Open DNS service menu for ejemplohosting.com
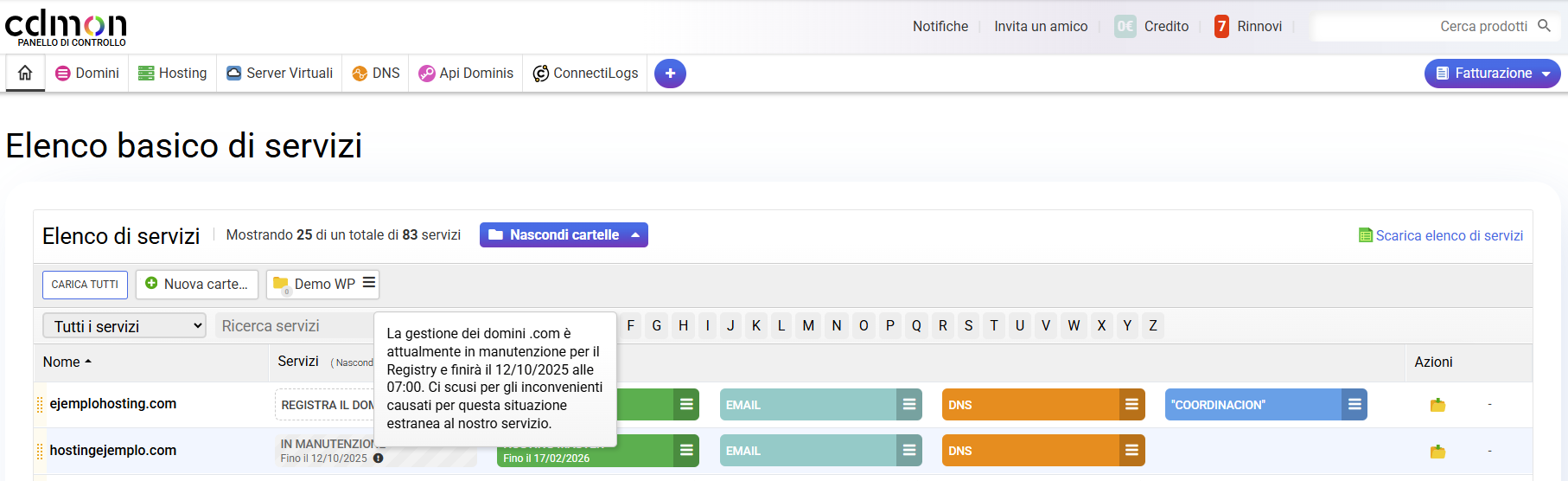This screenshot has width=1568, height=481. point(1131,405)
